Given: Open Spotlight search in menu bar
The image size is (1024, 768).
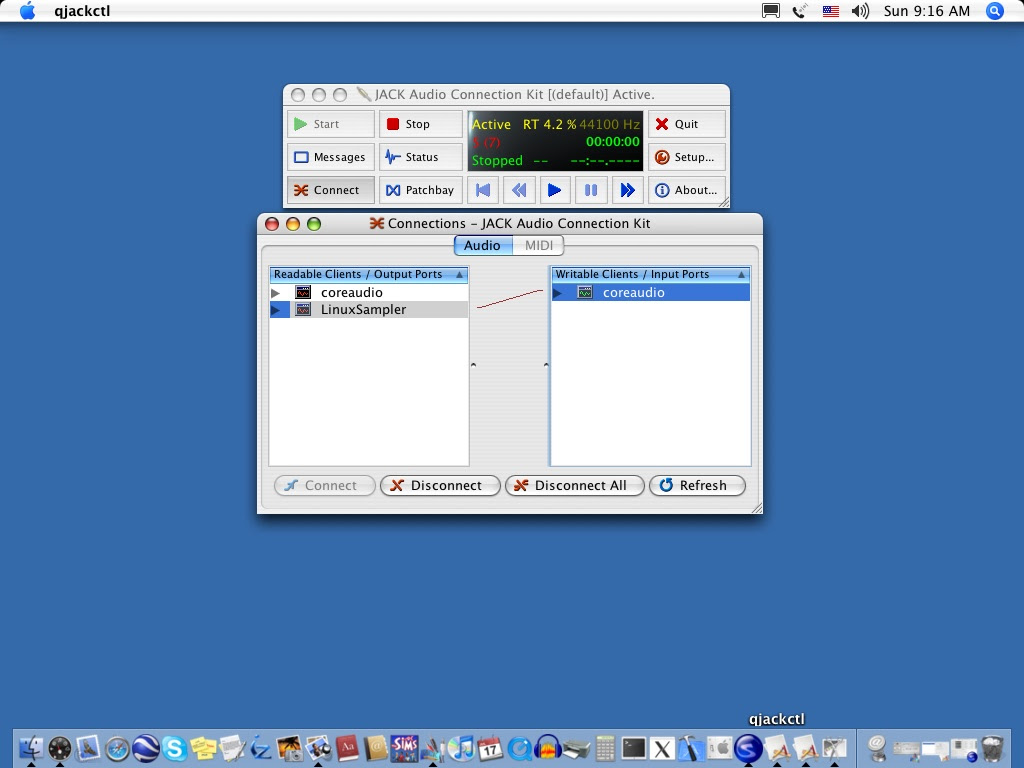Looking at the screenshot, I should tap(995, 11).
